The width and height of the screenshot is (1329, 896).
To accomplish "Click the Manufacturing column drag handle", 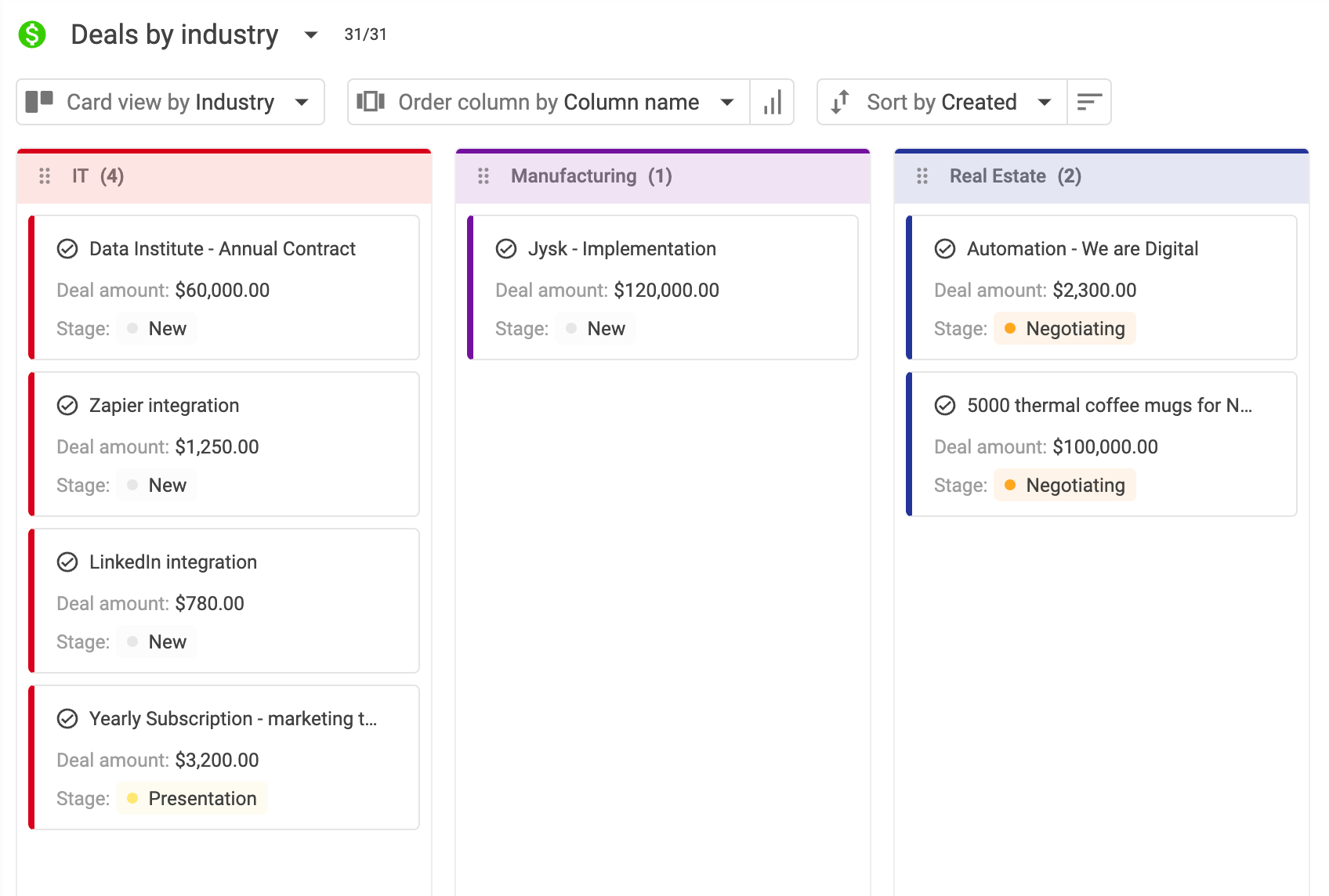I will point(483,176).
